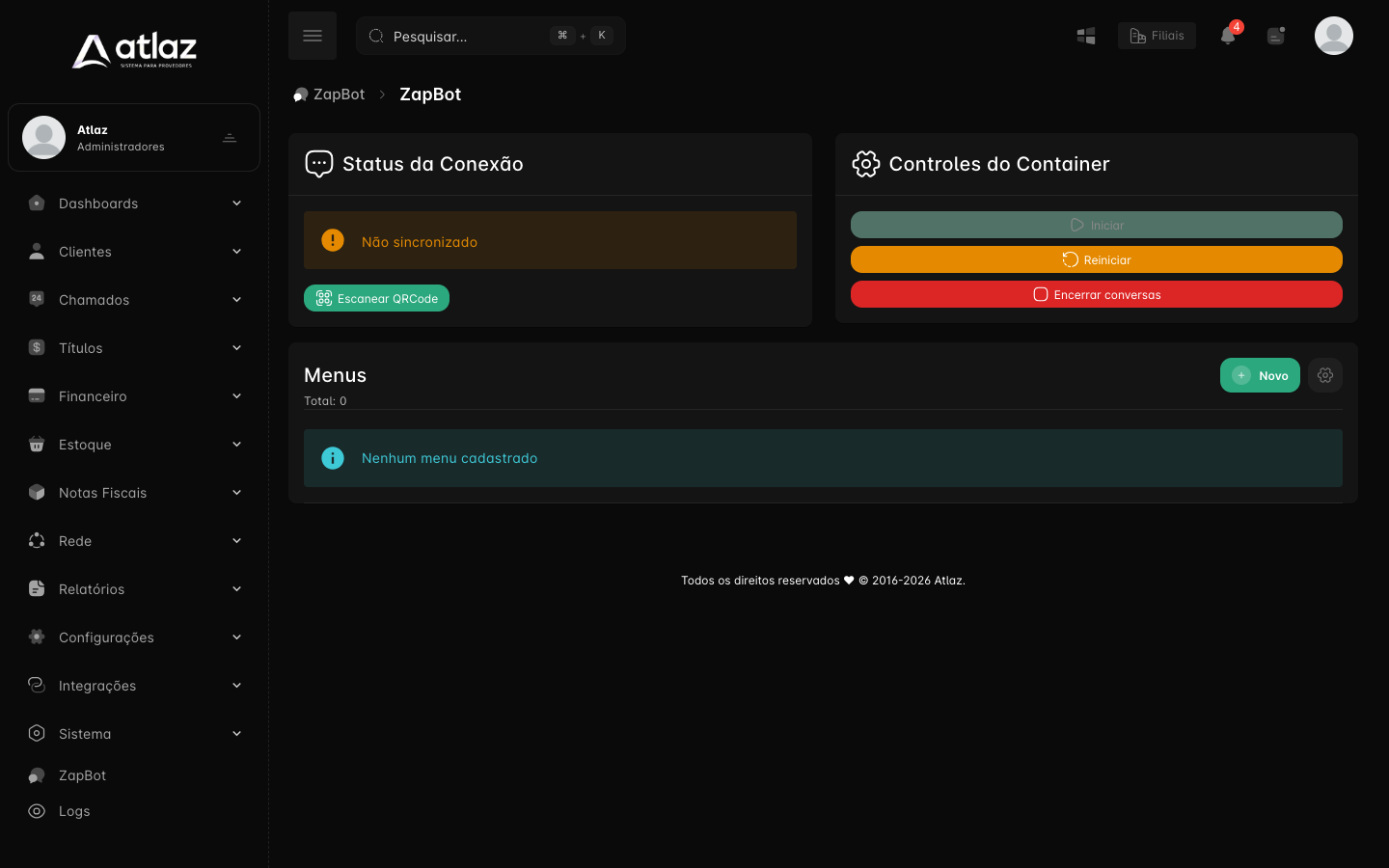Expand the Relatórios chevron
This screenshot has width=1389, height=868.
[x=236, y=589]
